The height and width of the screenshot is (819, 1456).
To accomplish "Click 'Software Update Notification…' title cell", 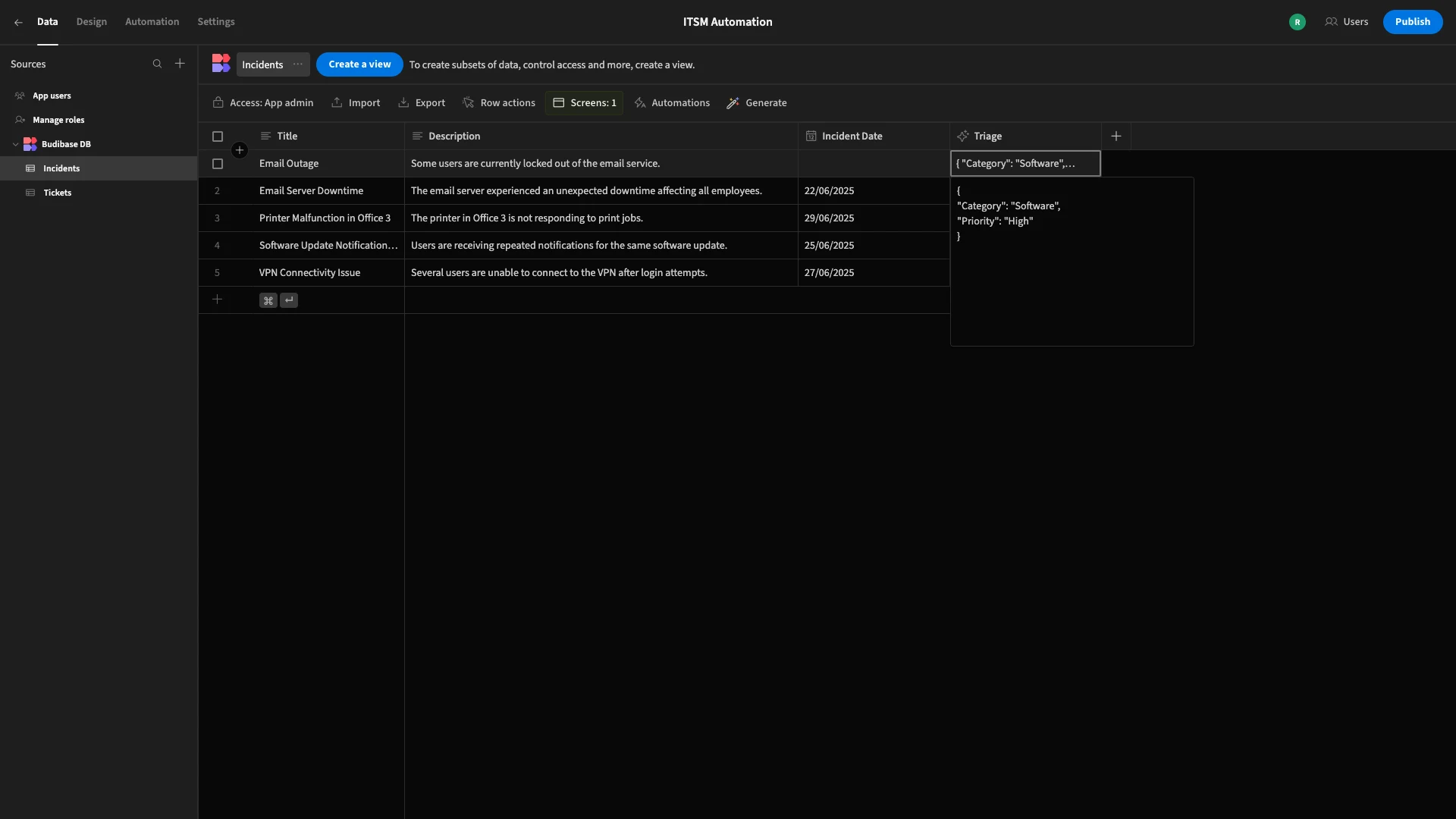I will [x=328, y=246].
